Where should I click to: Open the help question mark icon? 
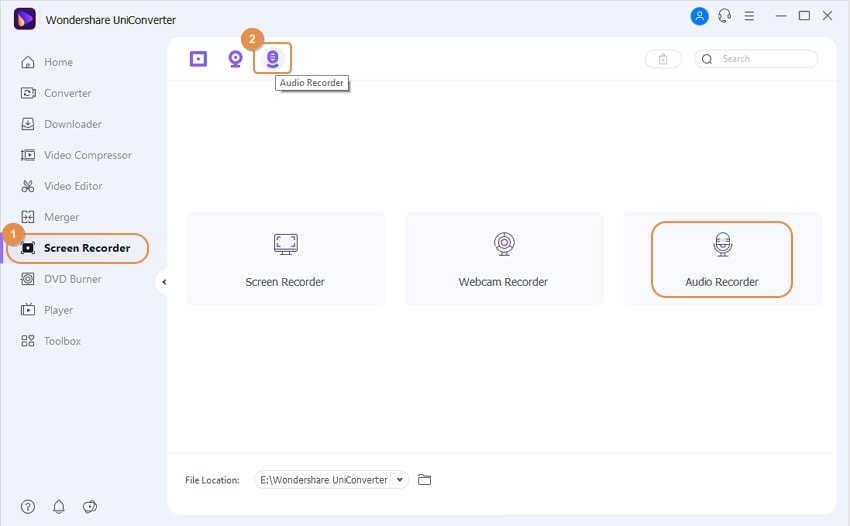click(x=28, y=507)
